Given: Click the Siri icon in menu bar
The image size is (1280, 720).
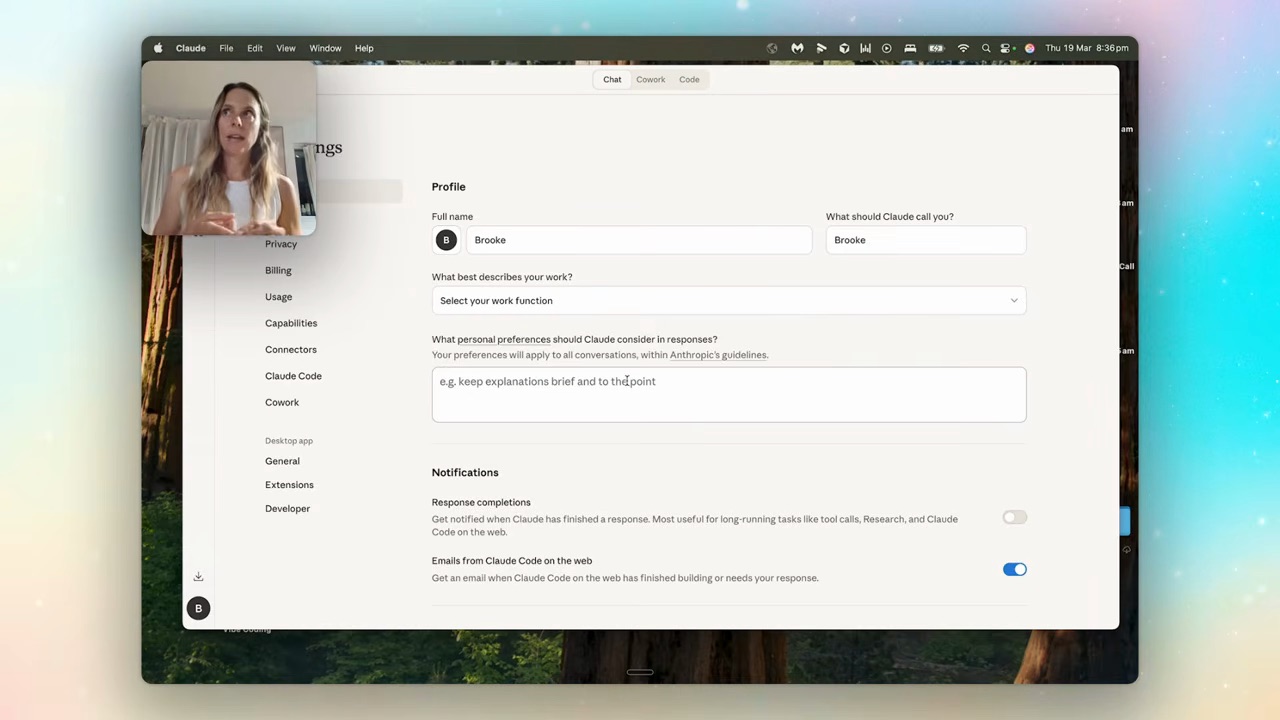Looking at the screenshot, I should 1029,48.
